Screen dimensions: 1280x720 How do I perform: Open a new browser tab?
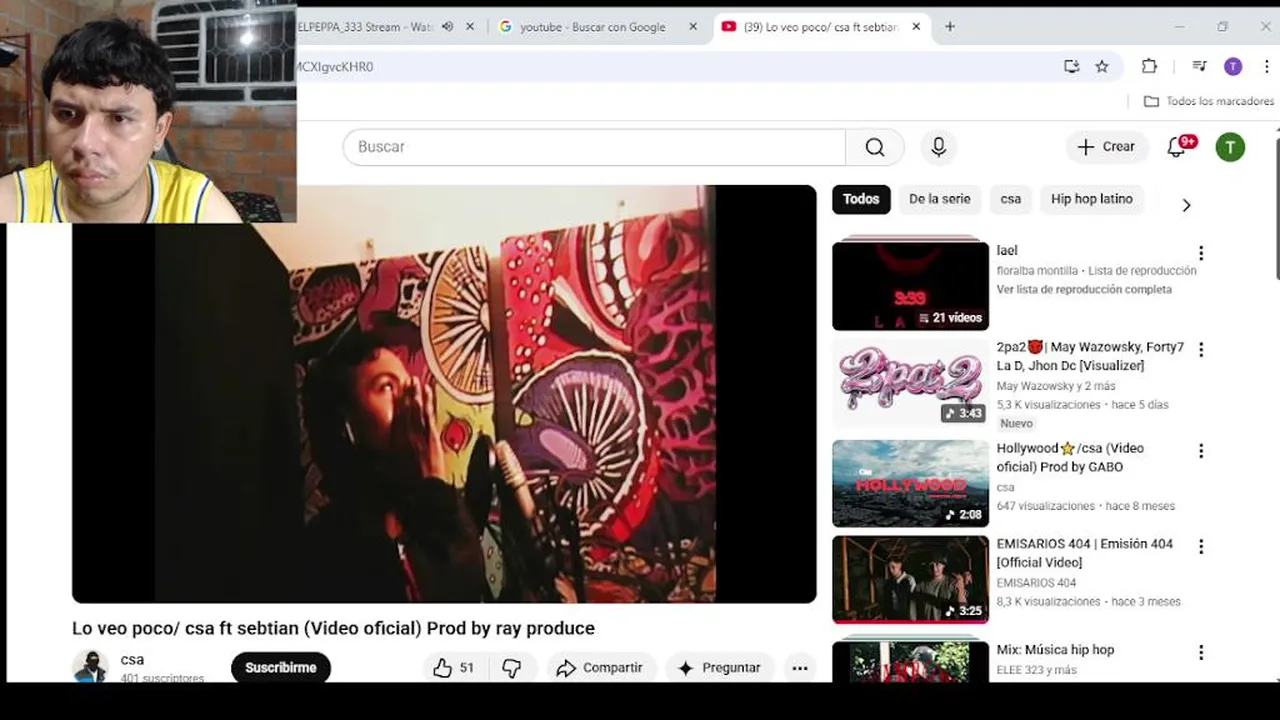(950, 27)
